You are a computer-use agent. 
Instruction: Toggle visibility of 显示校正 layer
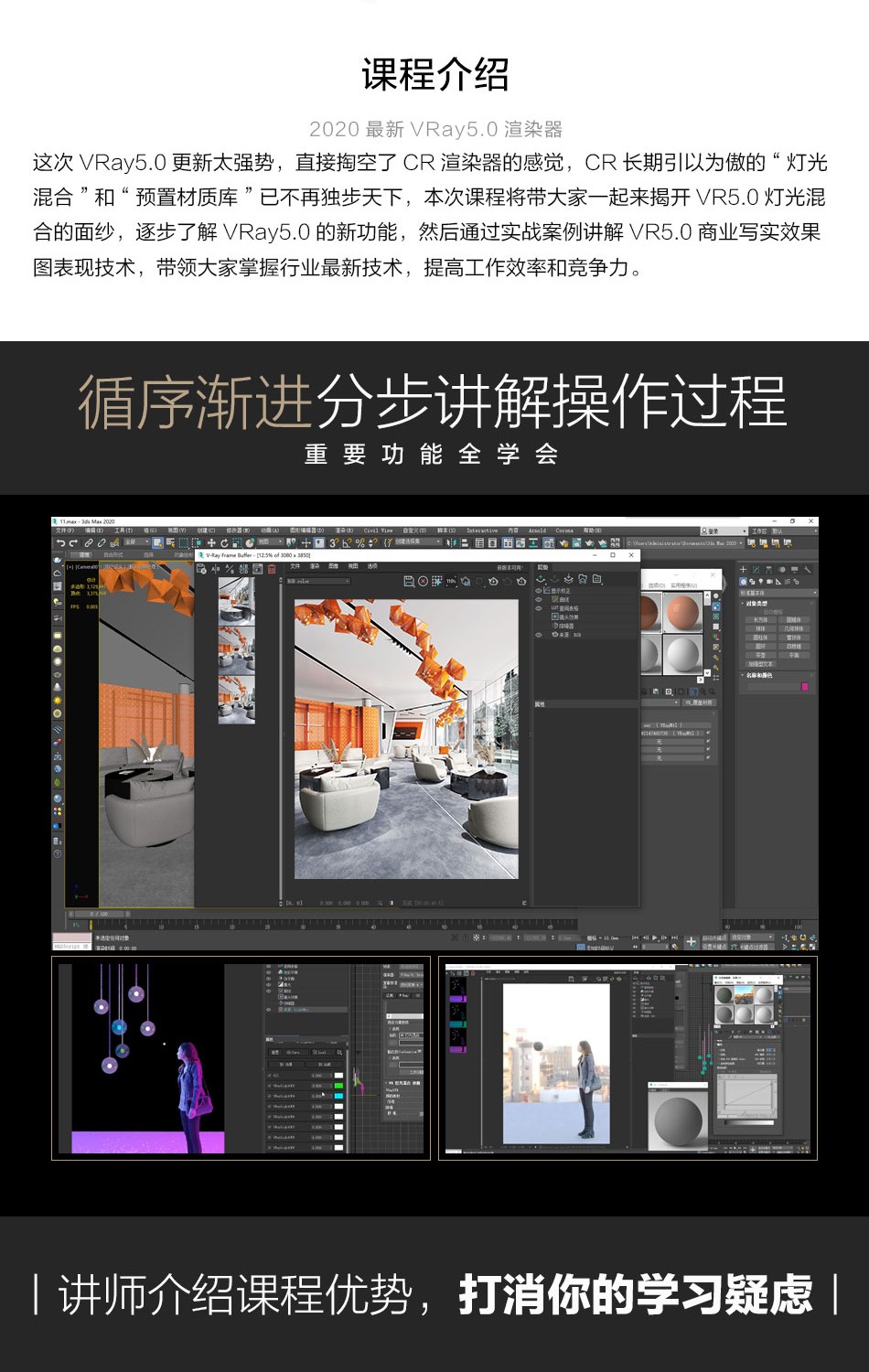(539, 591)
